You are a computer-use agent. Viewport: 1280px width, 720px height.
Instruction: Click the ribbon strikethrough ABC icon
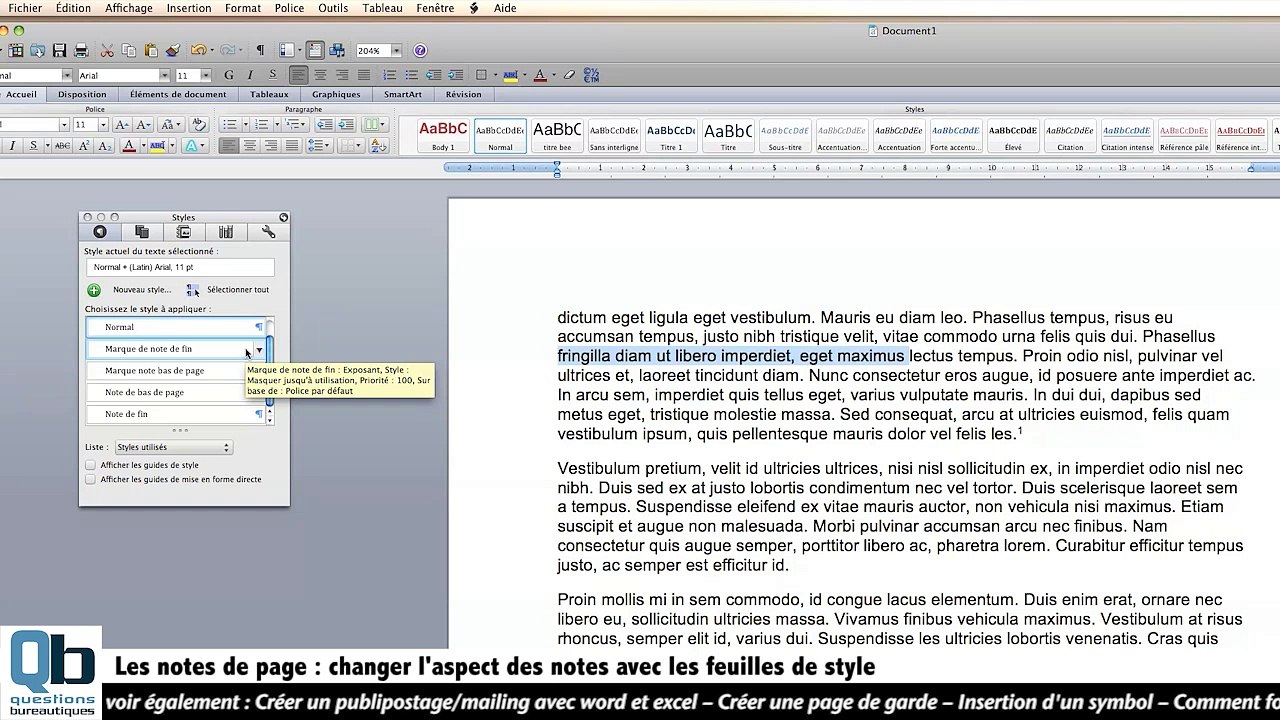62,146
